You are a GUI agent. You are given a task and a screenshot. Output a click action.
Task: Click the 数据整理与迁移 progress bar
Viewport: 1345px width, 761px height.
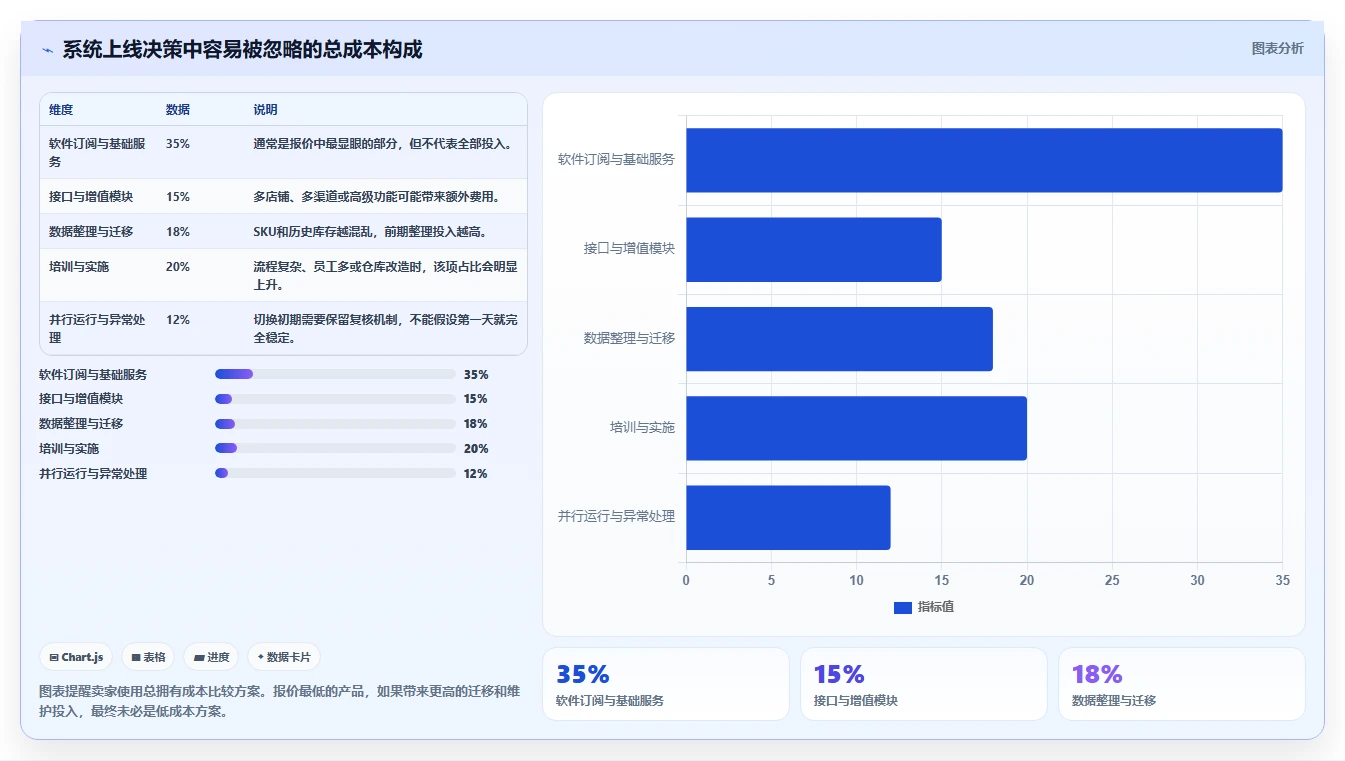pos(335,424)
